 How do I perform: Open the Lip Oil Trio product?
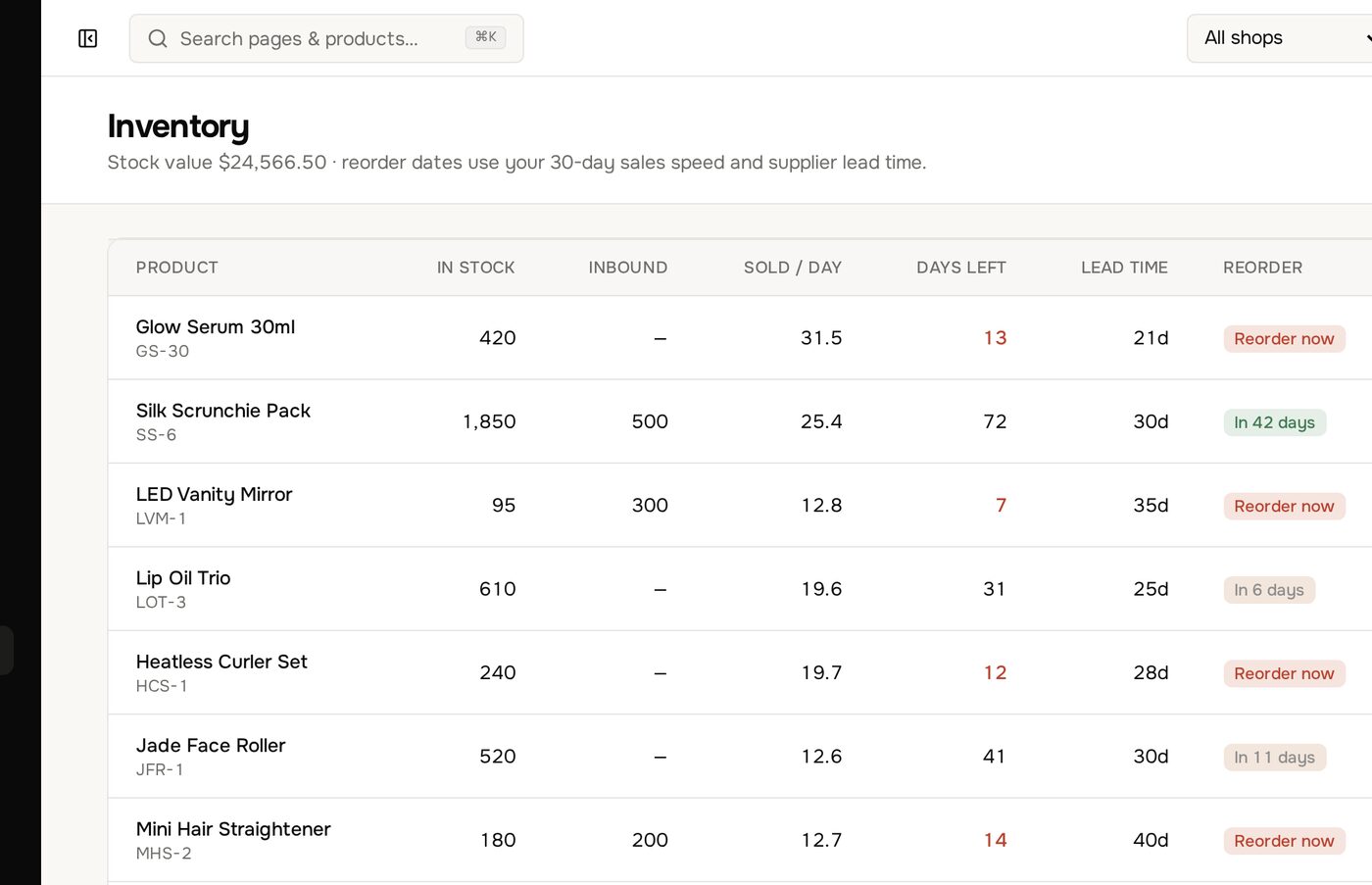(183, 578)
